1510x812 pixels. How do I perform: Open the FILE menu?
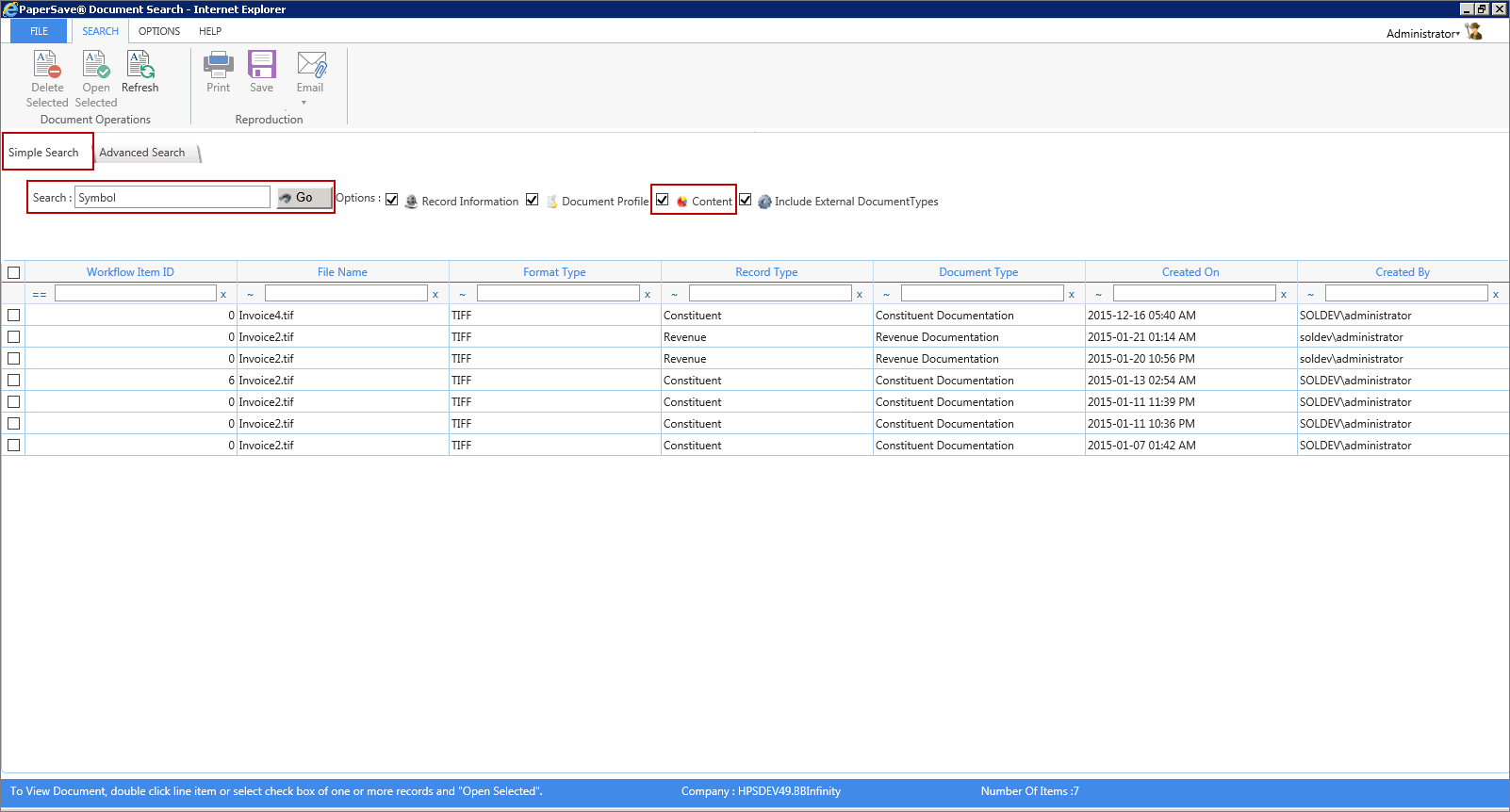[39, 31]
